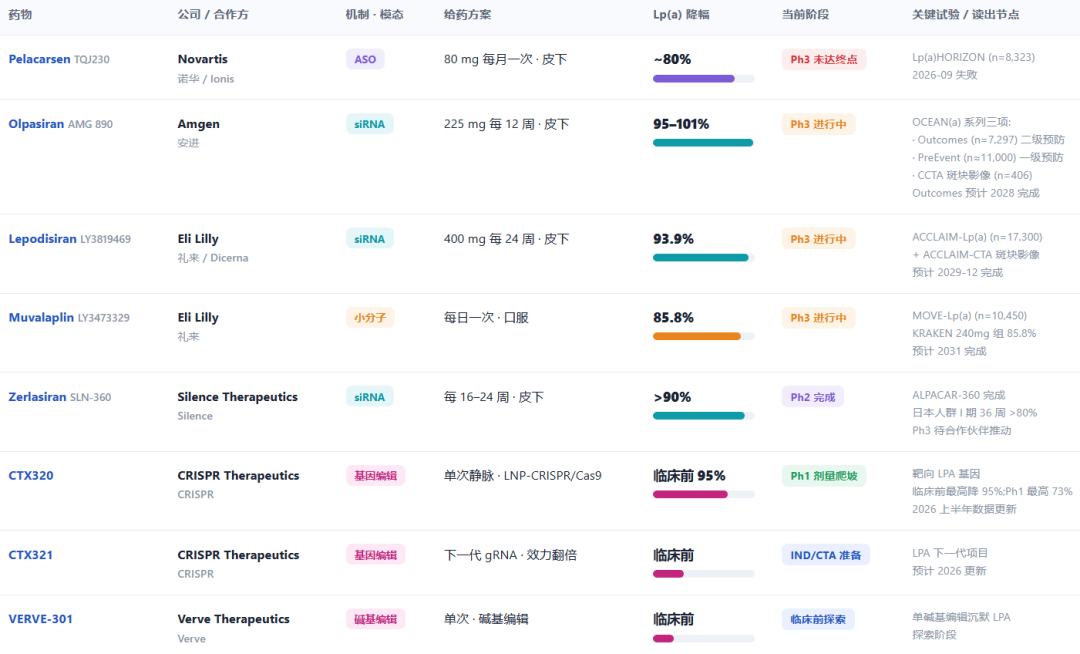This screenshot has height=654, width=1080.
Task: Click Ph3 进行中 badge in Olpasiran row
Action: tap(818, 124)
